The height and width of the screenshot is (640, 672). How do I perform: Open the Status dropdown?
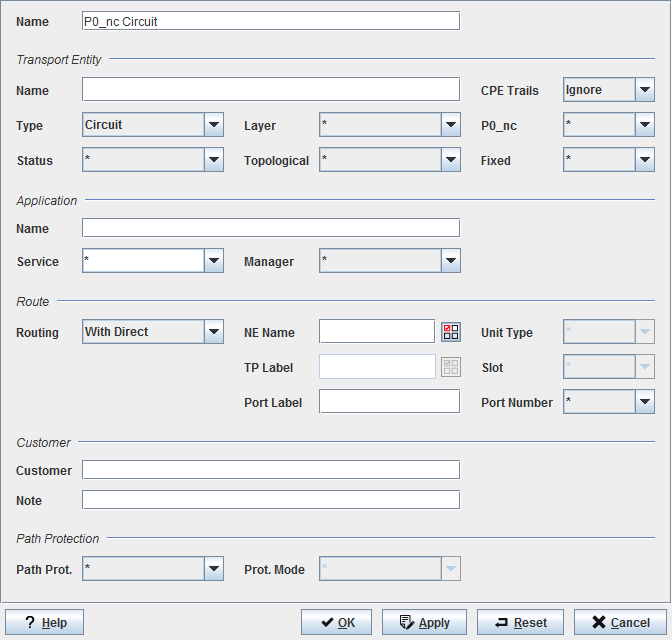(152, 160)
